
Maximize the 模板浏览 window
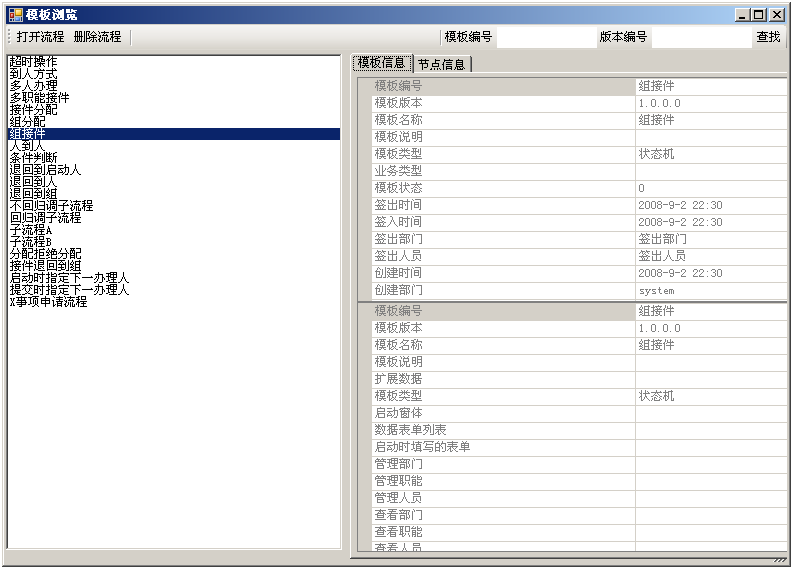(759, 15)
